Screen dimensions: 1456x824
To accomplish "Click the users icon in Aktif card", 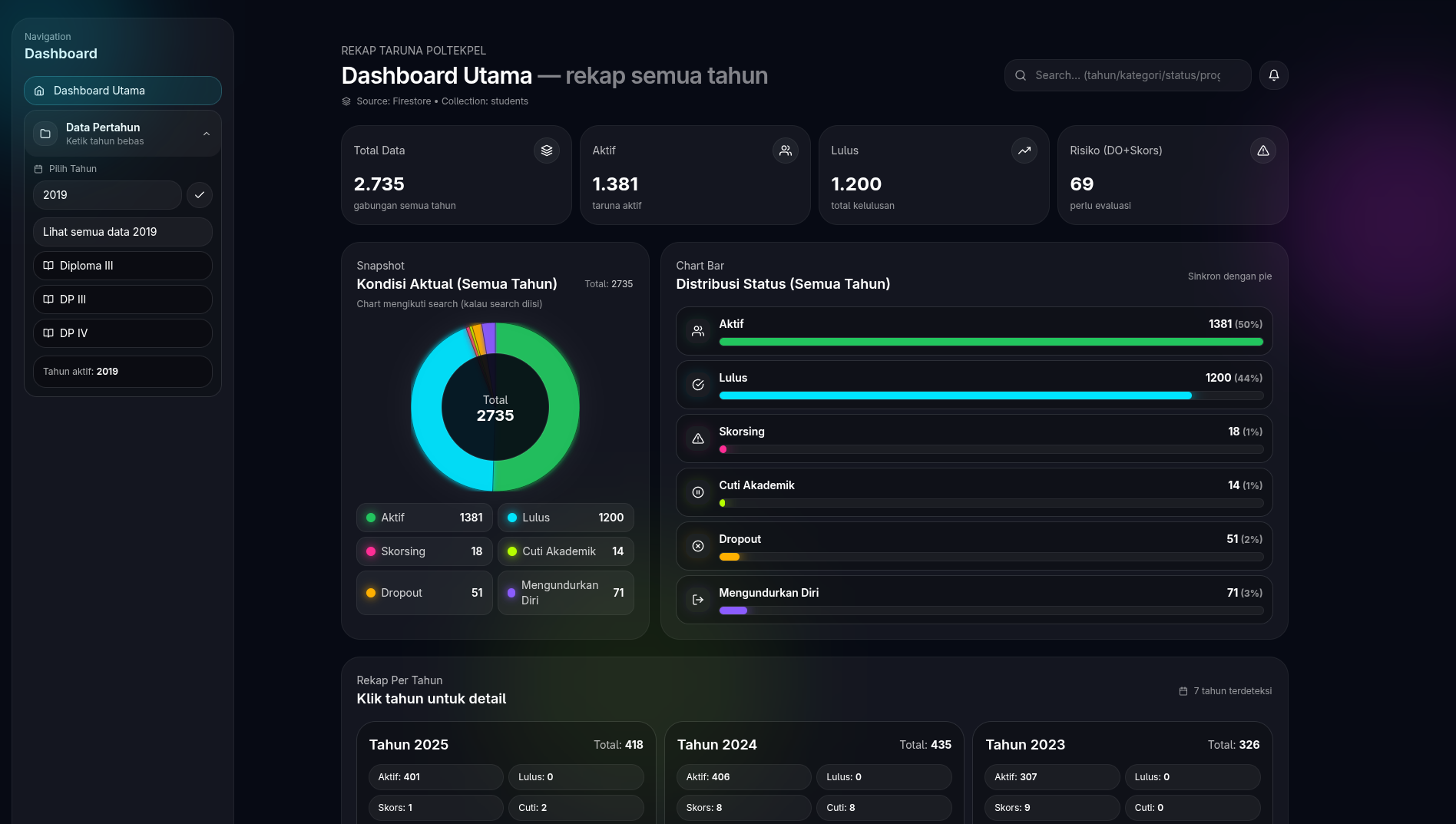I will [785, 151].
